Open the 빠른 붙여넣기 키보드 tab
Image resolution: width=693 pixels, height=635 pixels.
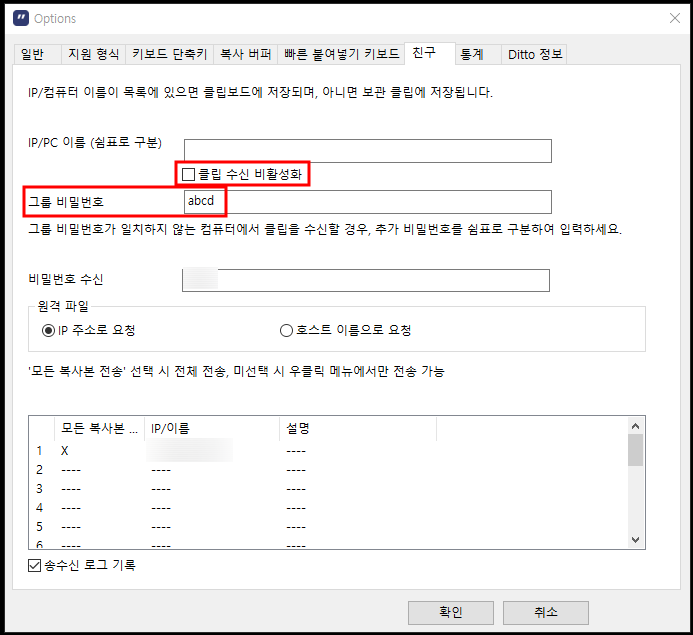point(341,54)
